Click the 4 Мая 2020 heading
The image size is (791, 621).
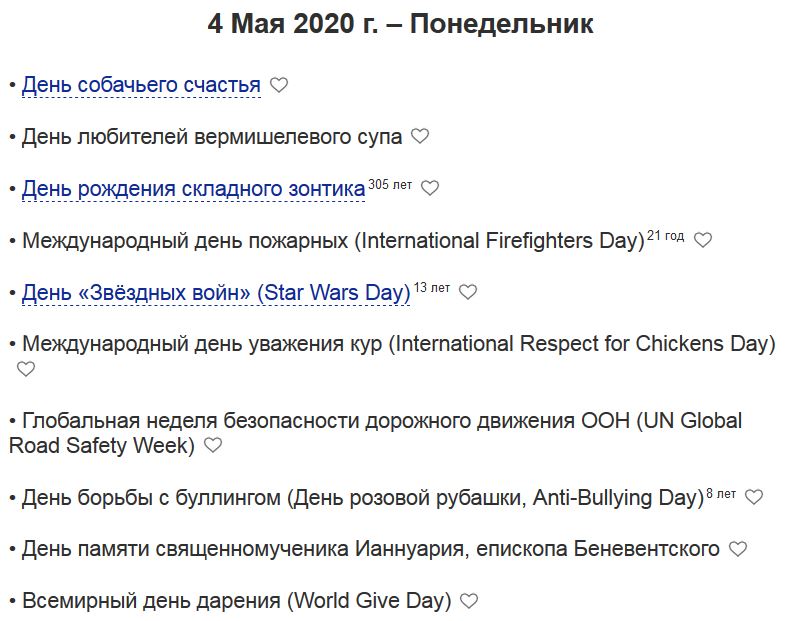pyautogui.click(x=400, y=24)
